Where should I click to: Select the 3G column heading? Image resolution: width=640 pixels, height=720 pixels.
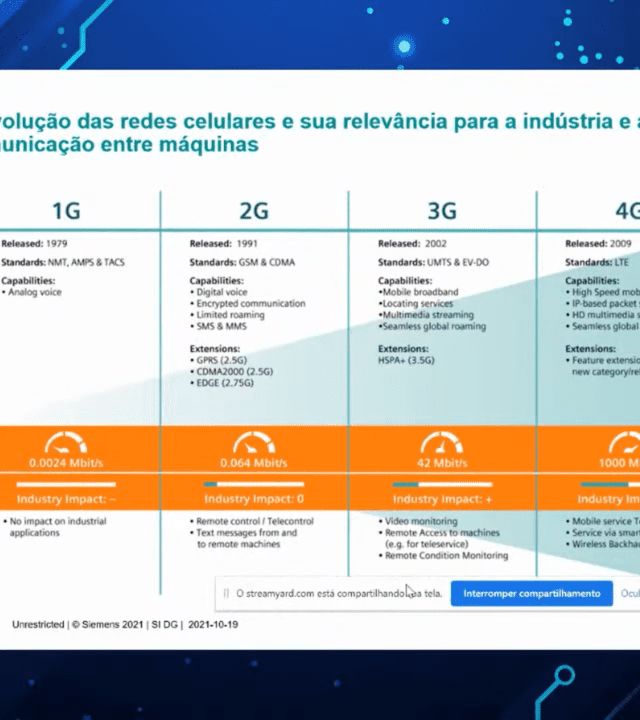coord(441,211)
